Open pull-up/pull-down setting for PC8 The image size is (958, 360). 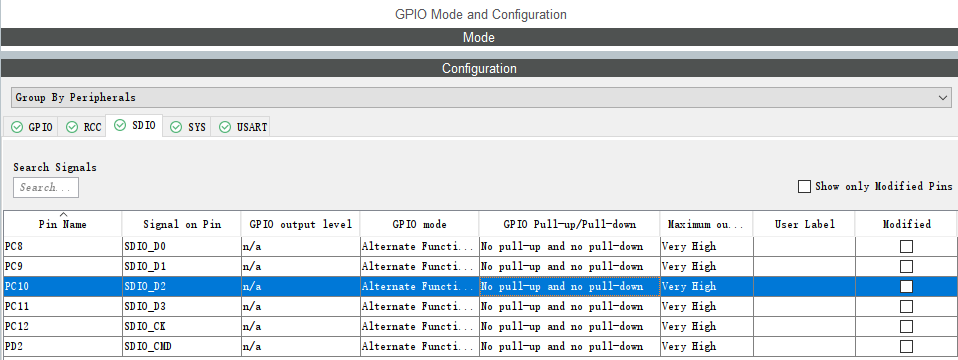569,246
